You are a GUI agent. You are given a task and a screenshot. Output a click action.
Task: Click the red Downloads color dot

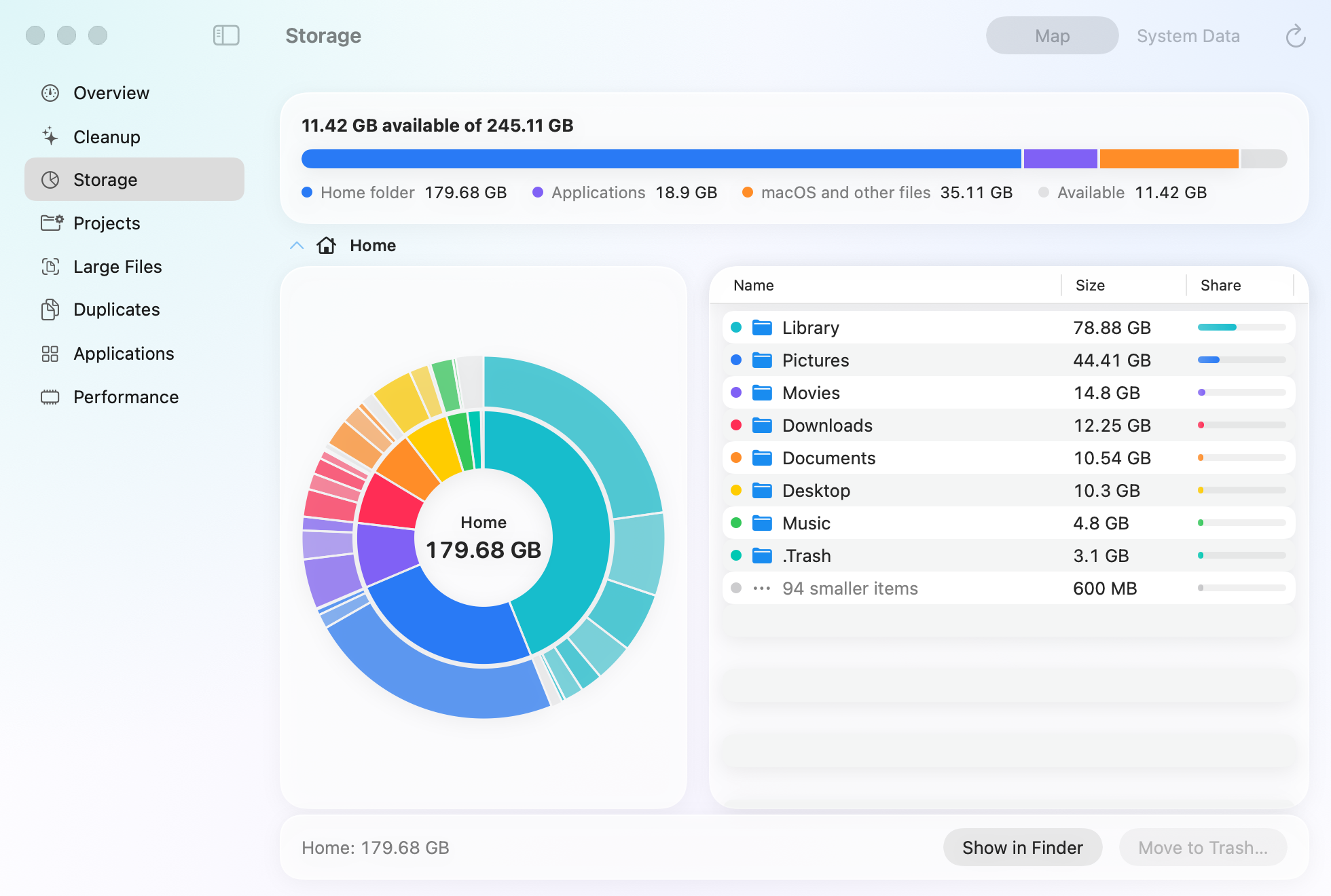point(736,425)
